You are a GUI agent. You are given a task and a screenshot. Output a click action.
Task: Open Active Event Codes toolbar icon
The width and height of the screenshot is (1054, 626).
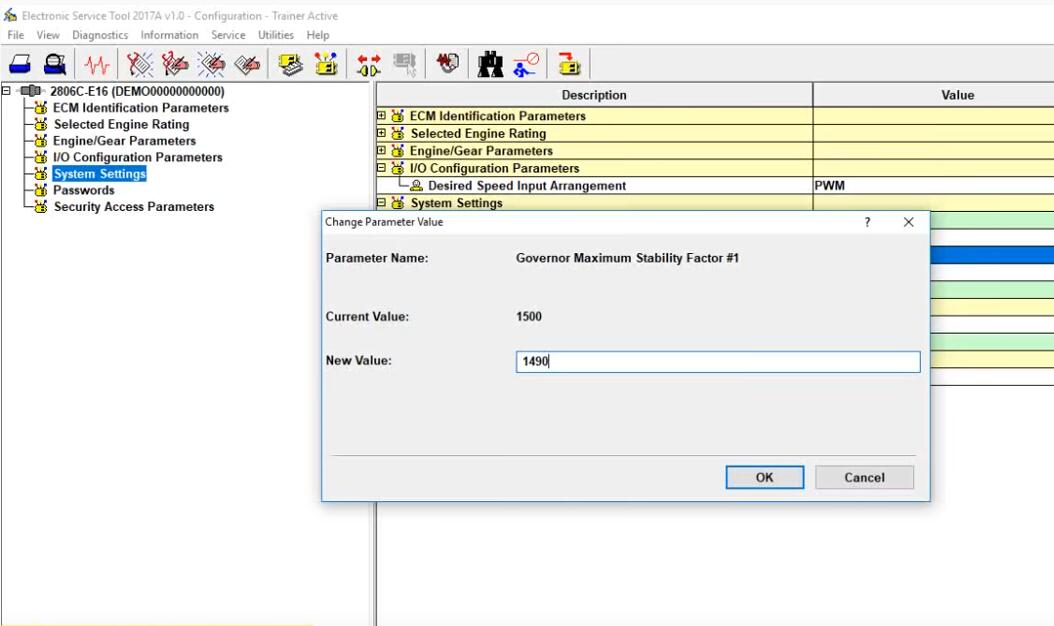(211, 65)
